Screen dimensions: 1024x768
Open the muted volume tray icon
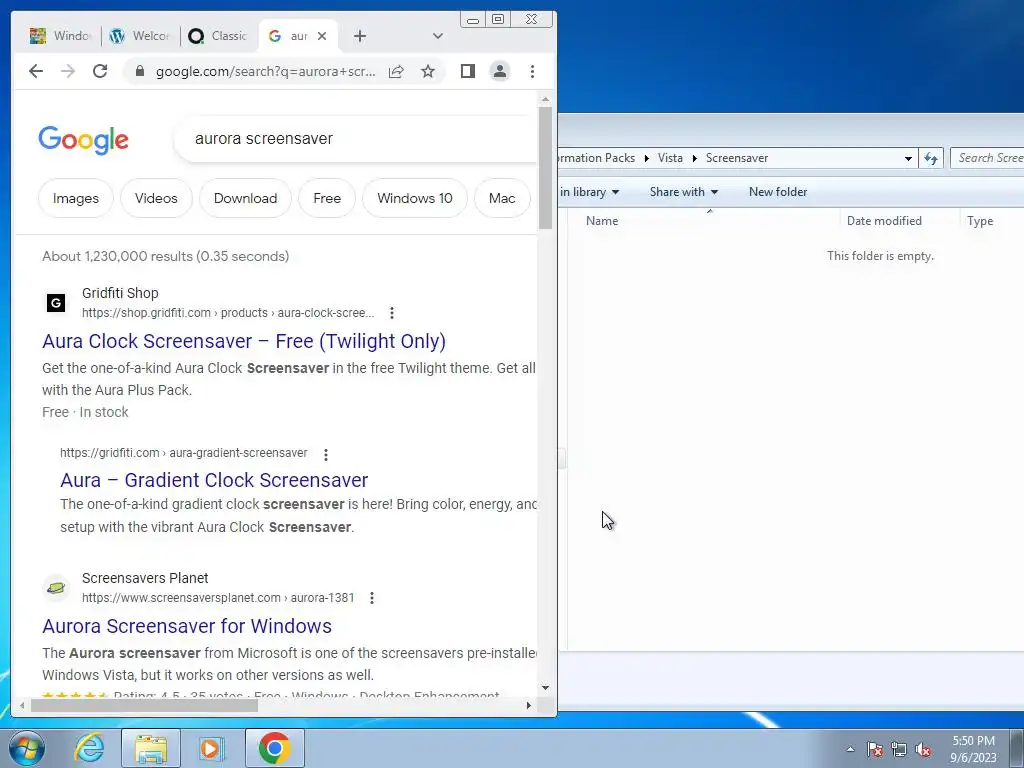pyautogui.click(x=923, y=749)
